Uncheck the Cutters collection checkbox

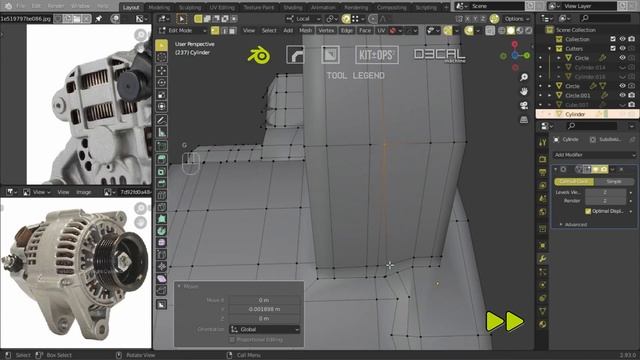click(613, 49)
